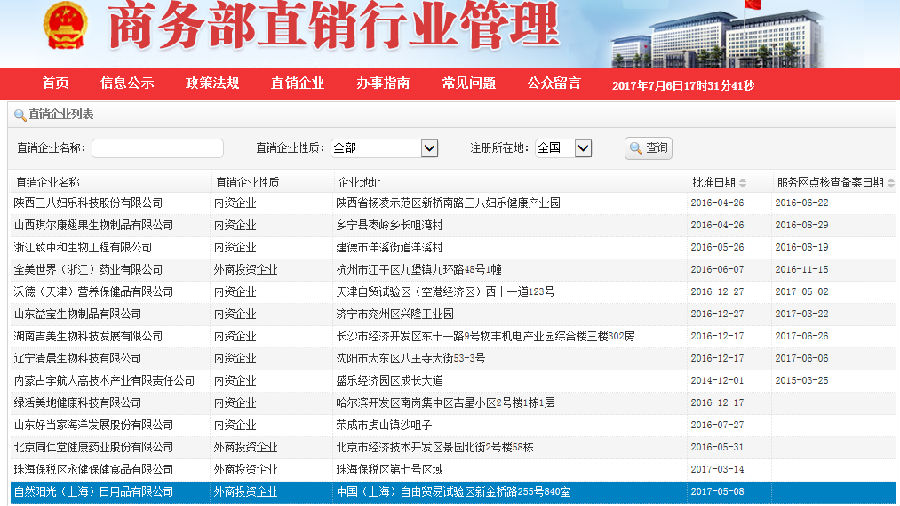Open the 信息公示 menu item
900x506 pixels.
pos(127,84)
